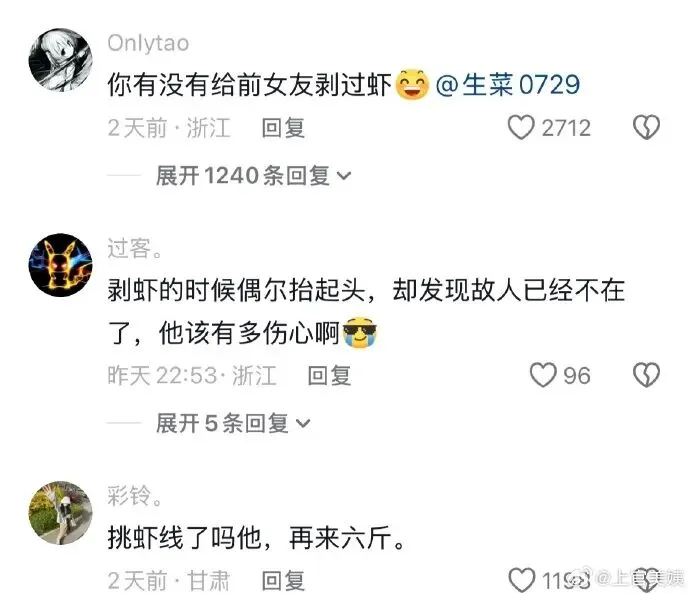
Task: Expand 展开1240条回复 replies
Action: (253, 176)
